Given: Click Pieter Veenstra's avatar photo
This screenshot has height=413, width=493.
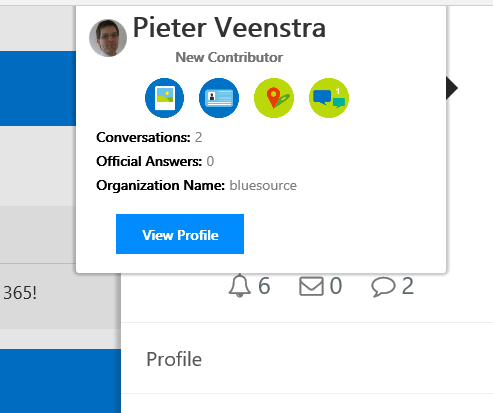Looking at the screenshot, I should pyautogui.click(x=108, y=38).
